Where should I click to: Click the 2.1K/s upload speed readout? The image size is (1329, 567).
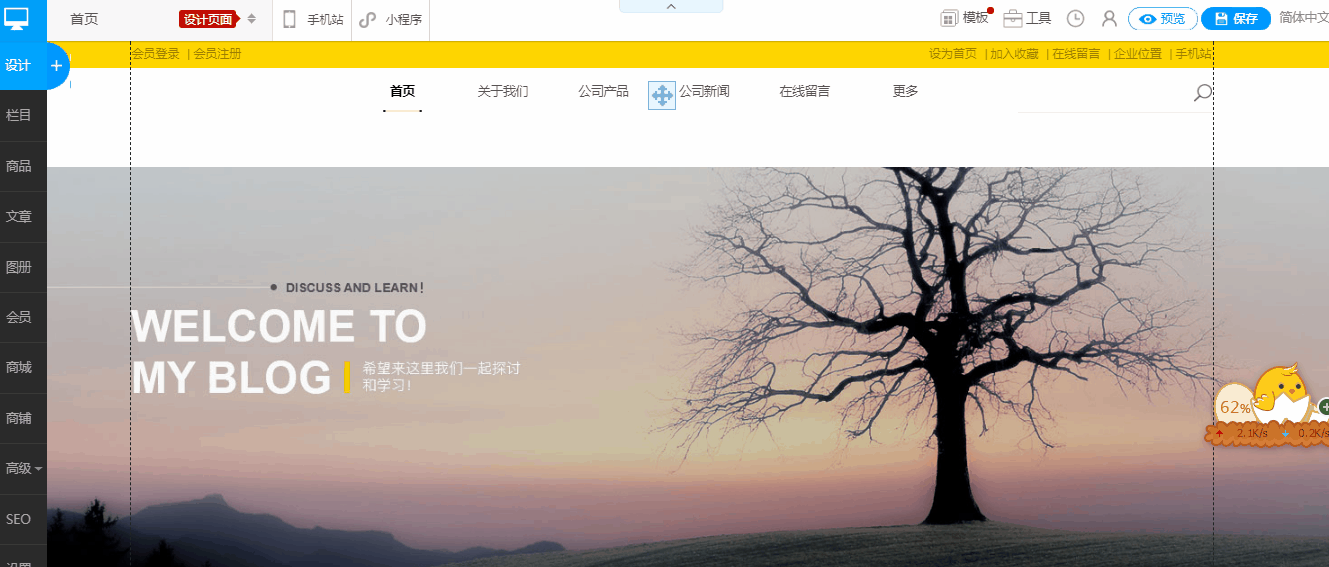[x=1251, y=433]
